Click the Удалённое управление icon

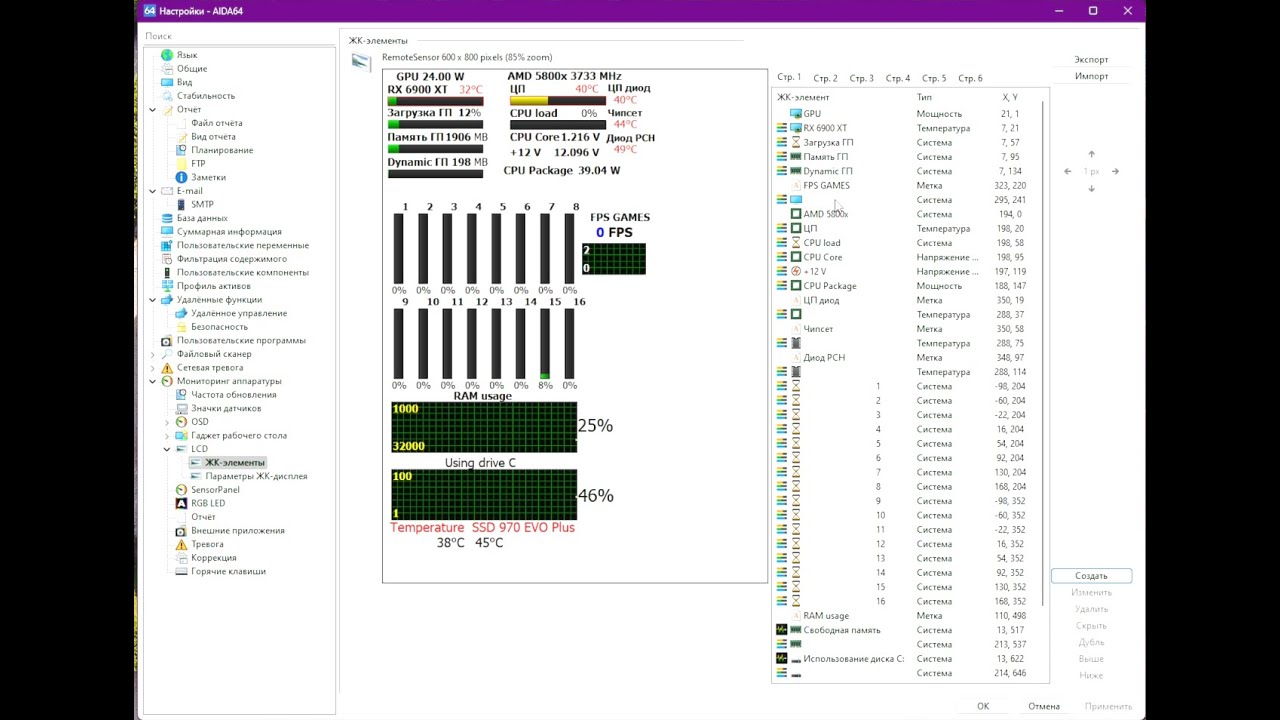click(181, 313)
